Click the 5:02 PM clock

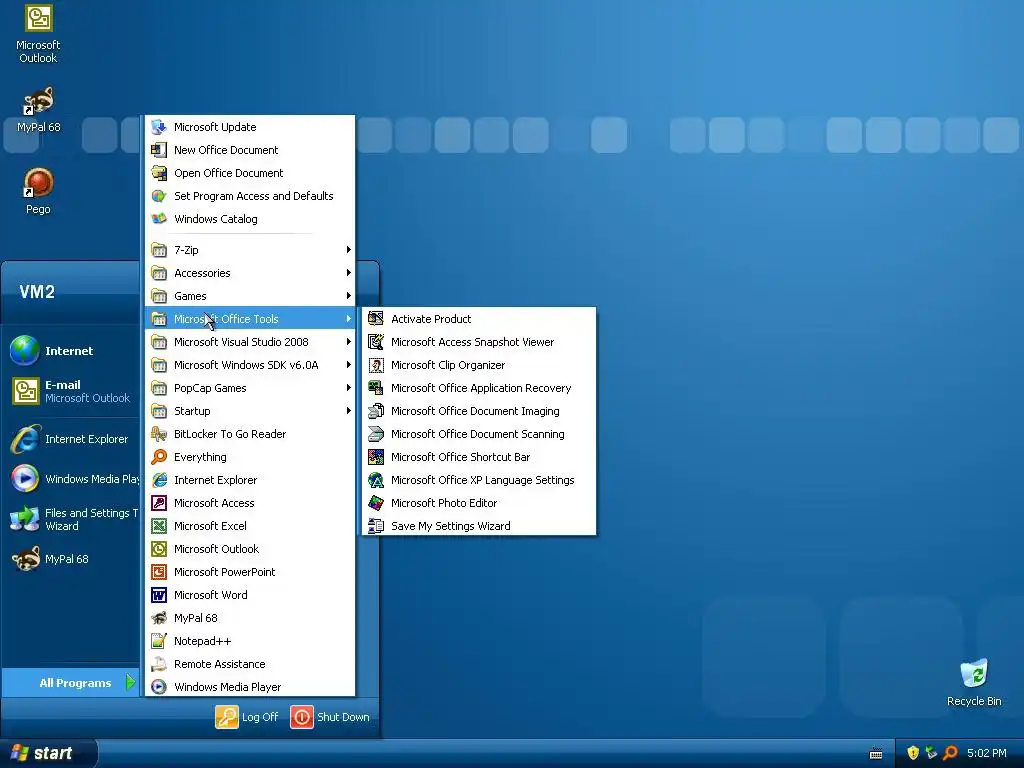click(x=987, y=753)
